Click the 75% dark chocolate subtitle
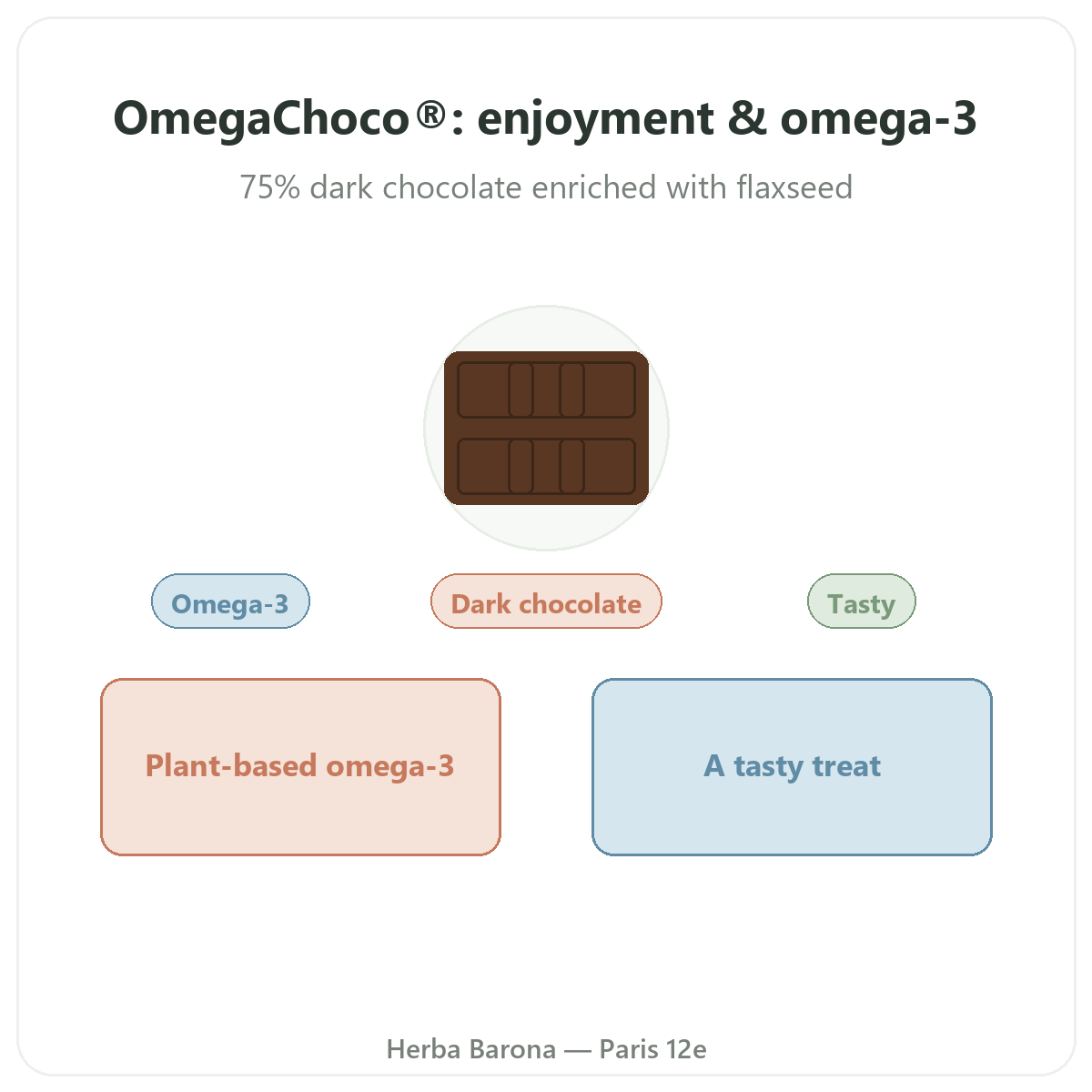The width and height of the screenshot is (1092, 1092). coord(546,187)
